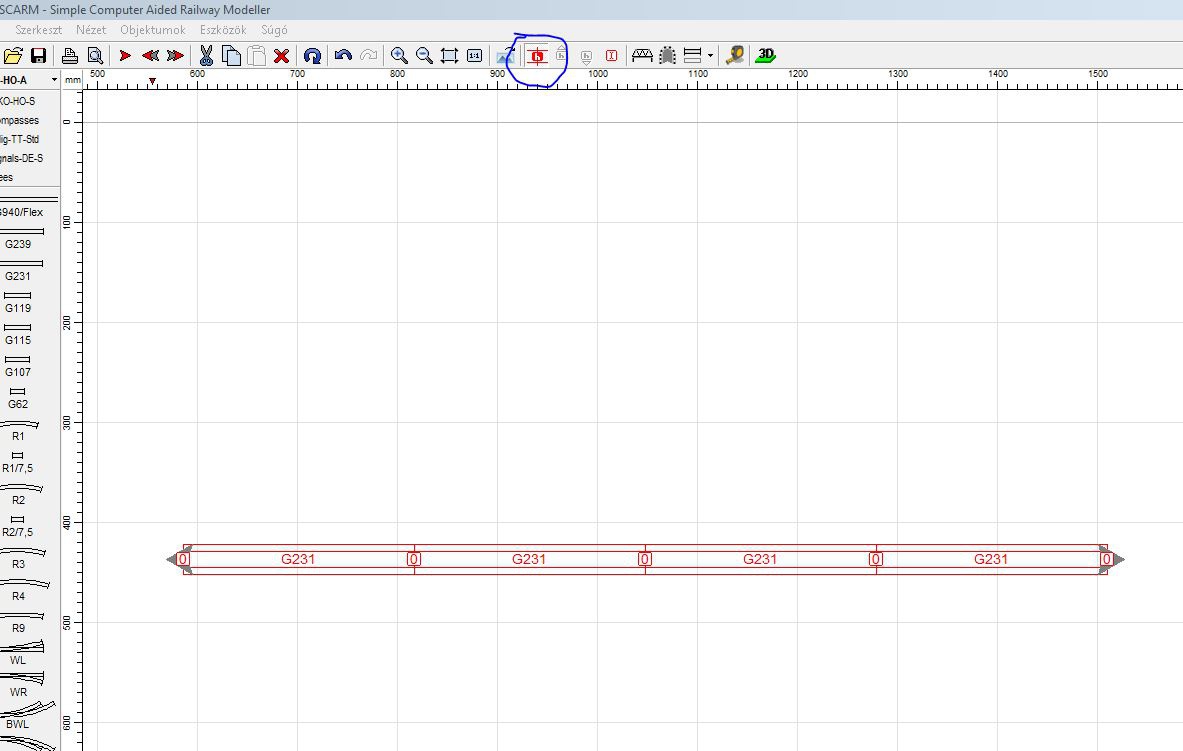
Task: Open the green 3D view icon
Action: click(766, 55)
